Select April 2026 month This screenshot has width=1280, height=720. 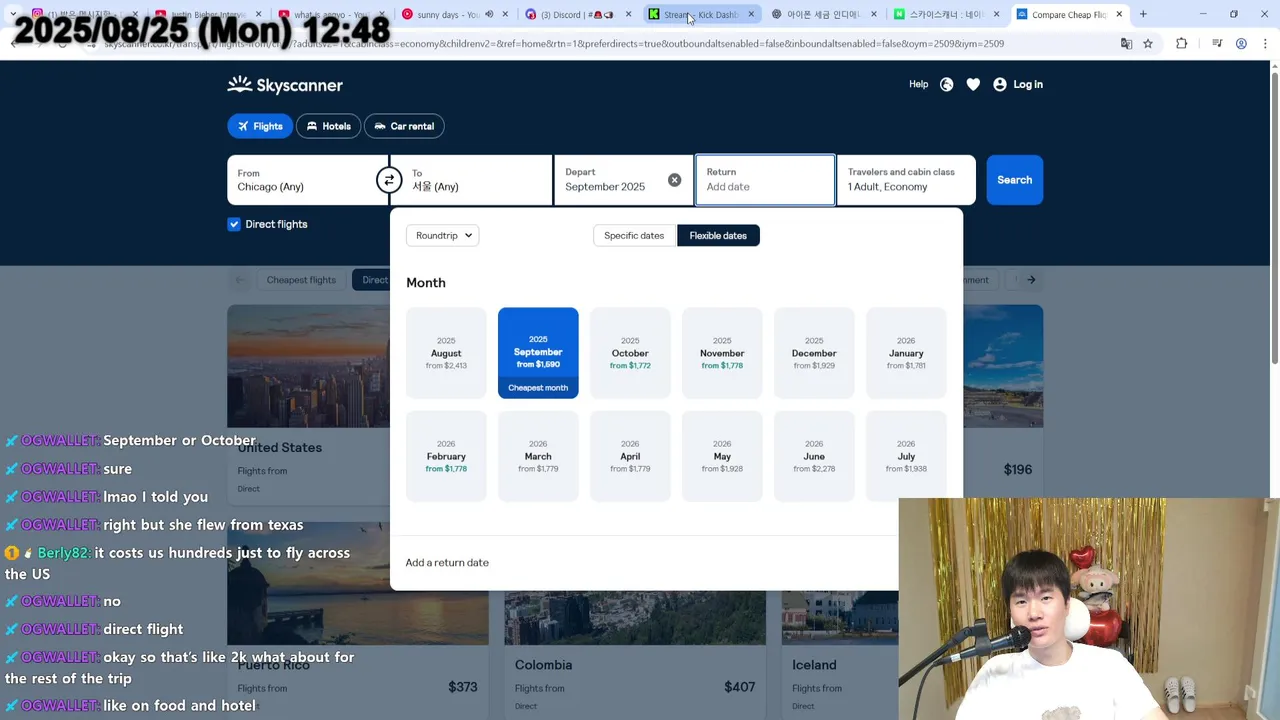coord(630,456)
